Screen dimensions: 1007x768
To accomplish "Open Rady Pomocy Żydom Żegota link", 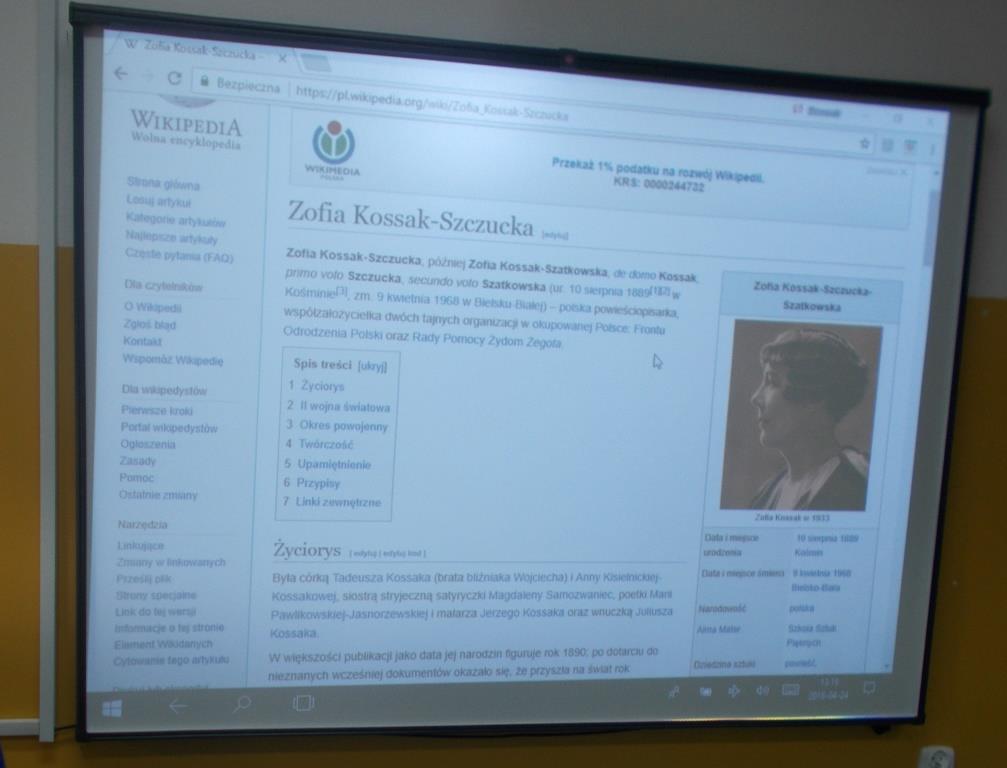I will 487,339.
